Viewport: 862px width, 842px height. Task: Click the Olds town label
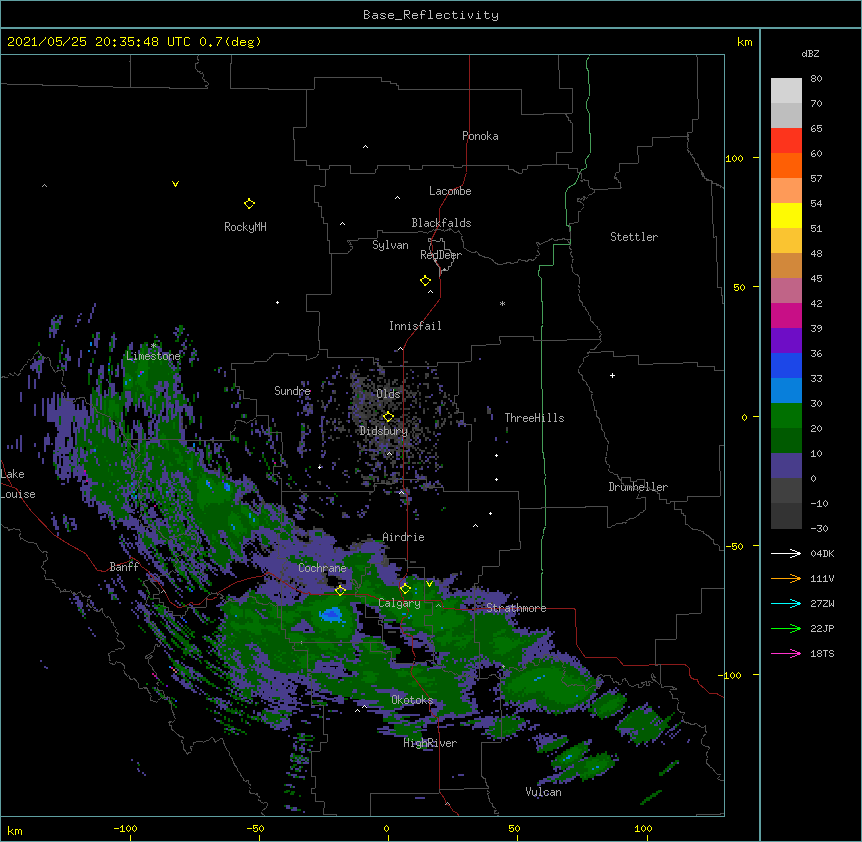(388, 394)
